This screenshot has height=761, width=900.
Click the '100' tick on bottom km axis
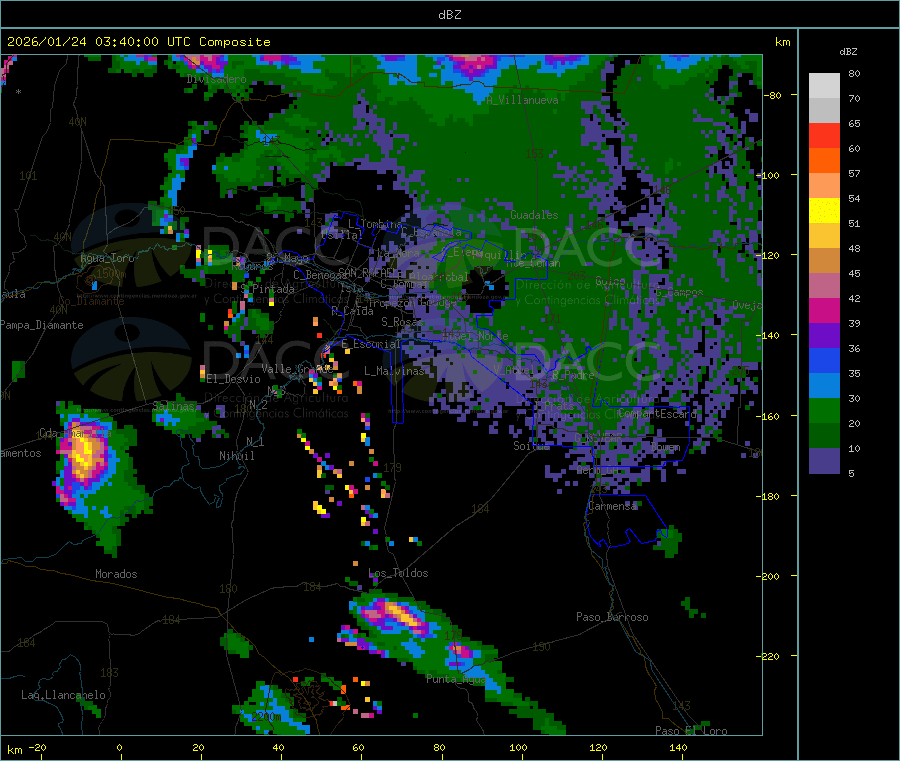(518, 748)
